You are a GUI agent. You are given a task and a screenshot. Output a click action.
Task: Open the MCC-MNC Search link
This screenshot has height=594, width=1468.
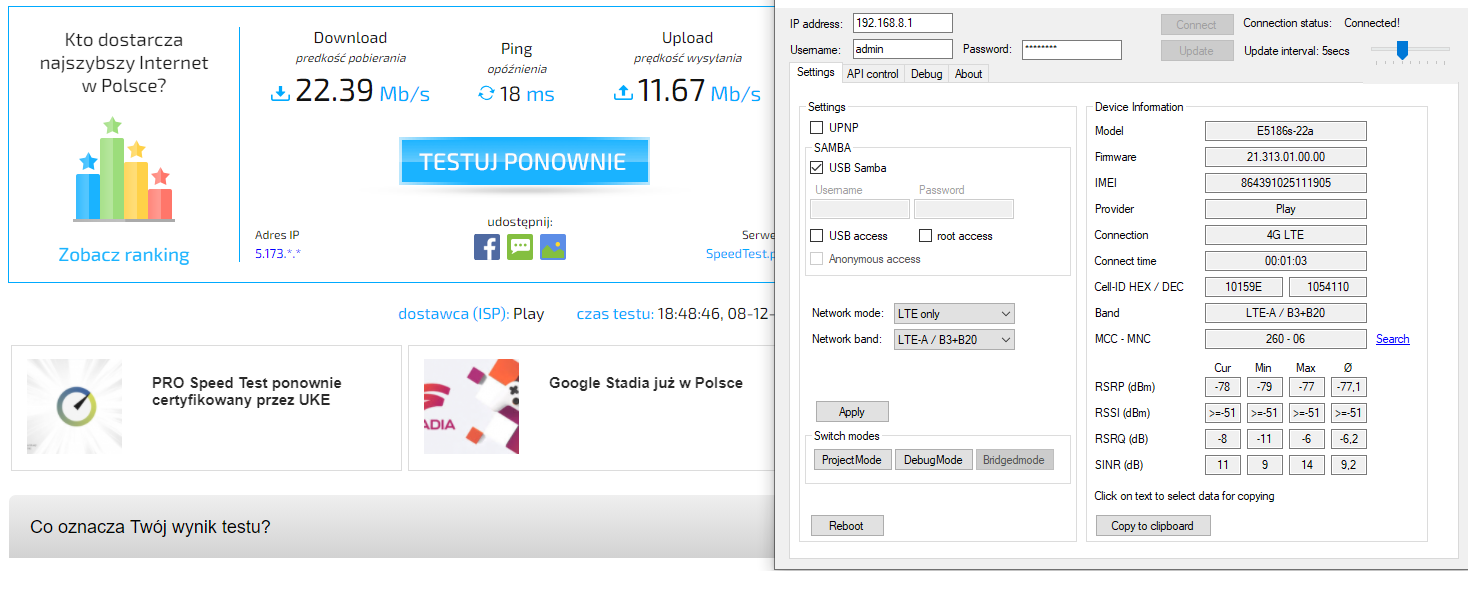click(x=1392, y=339)
